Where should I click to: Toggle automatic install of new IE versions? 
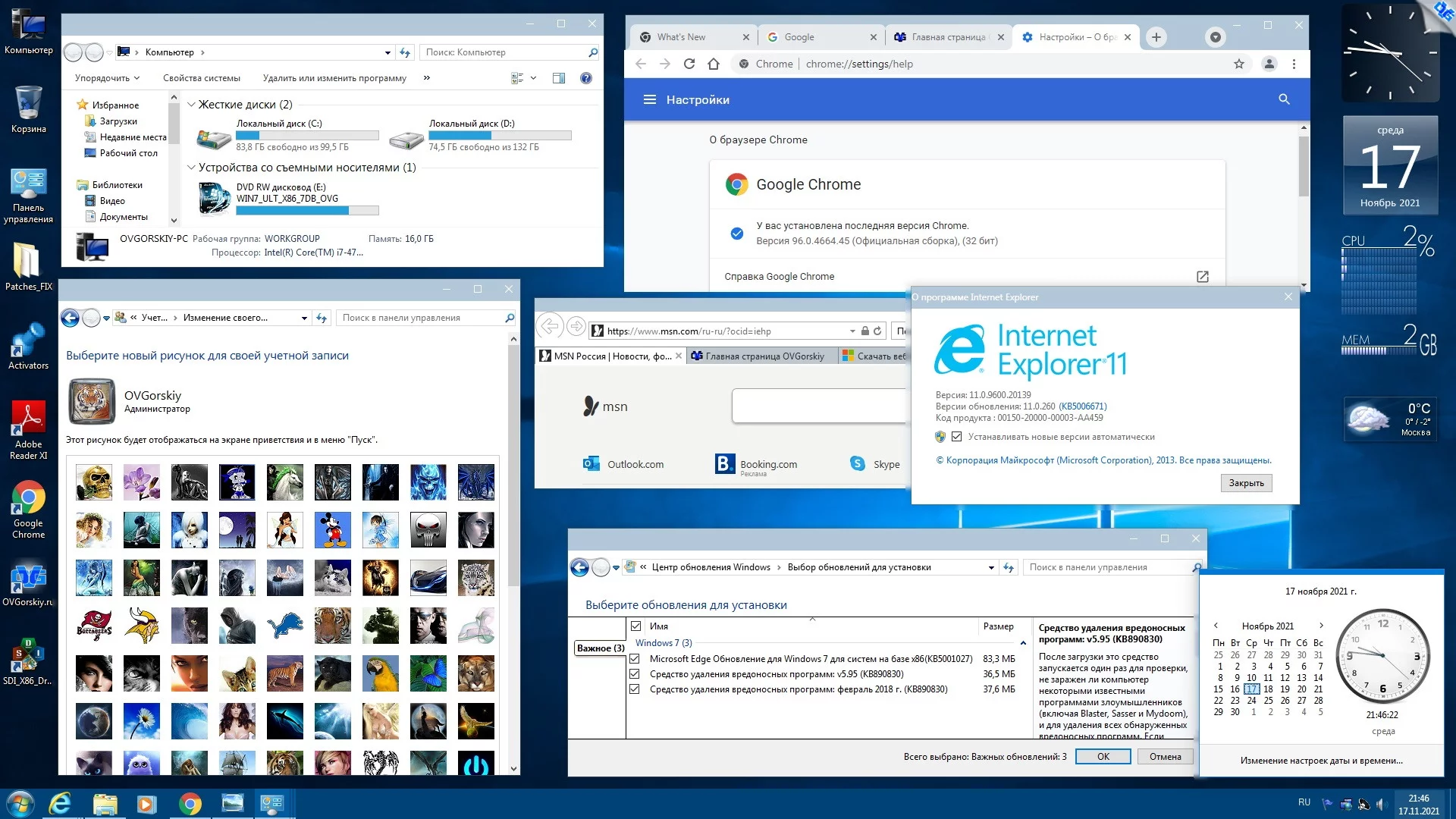click(x=956, y=437)
